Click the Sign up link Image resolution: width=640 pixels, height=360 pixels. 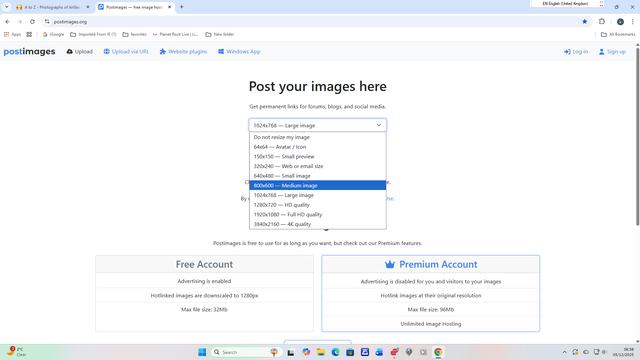612,51
